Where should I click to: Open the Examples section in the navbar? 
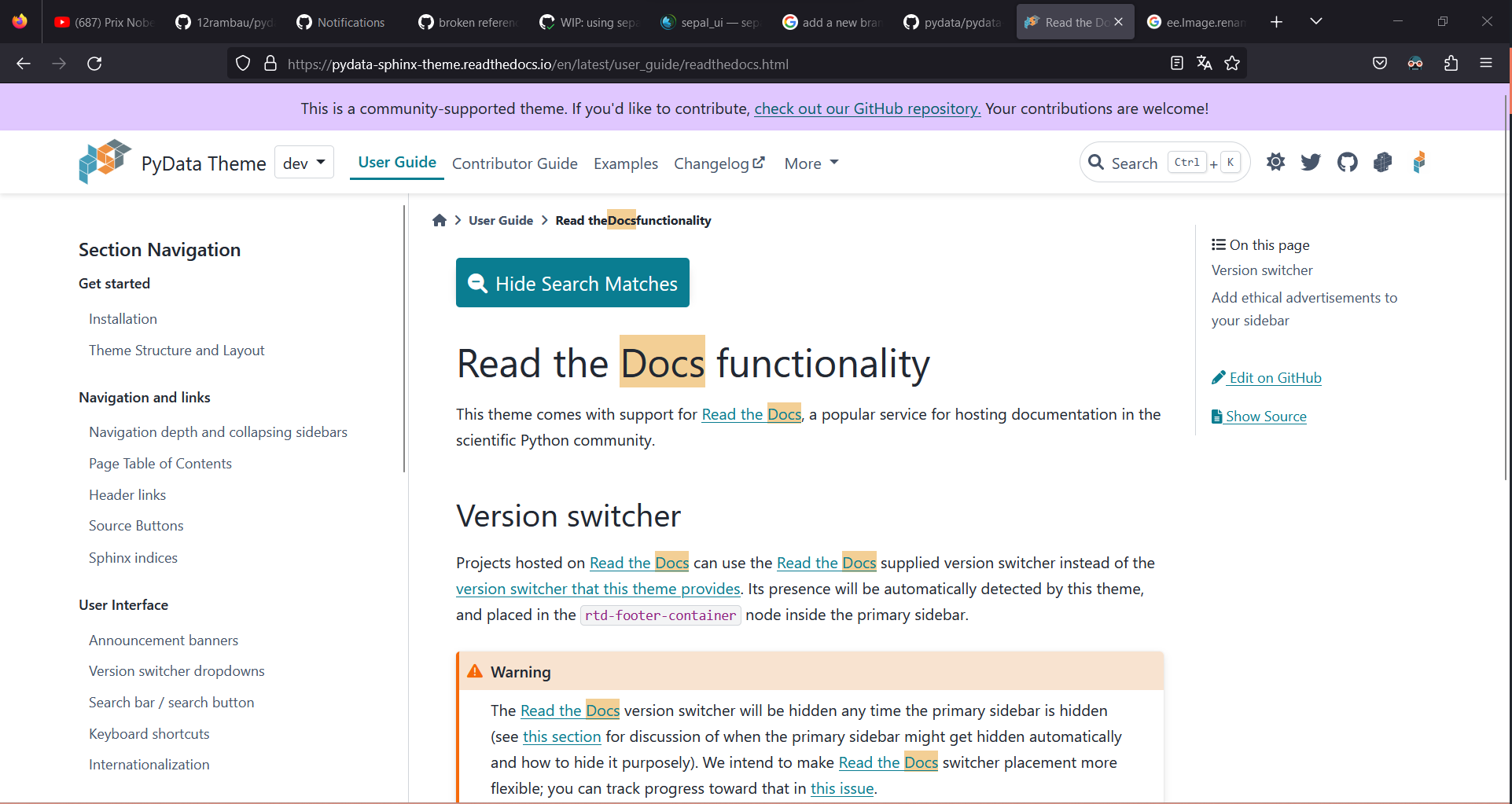pyautogui.click(x=625, y=163)
